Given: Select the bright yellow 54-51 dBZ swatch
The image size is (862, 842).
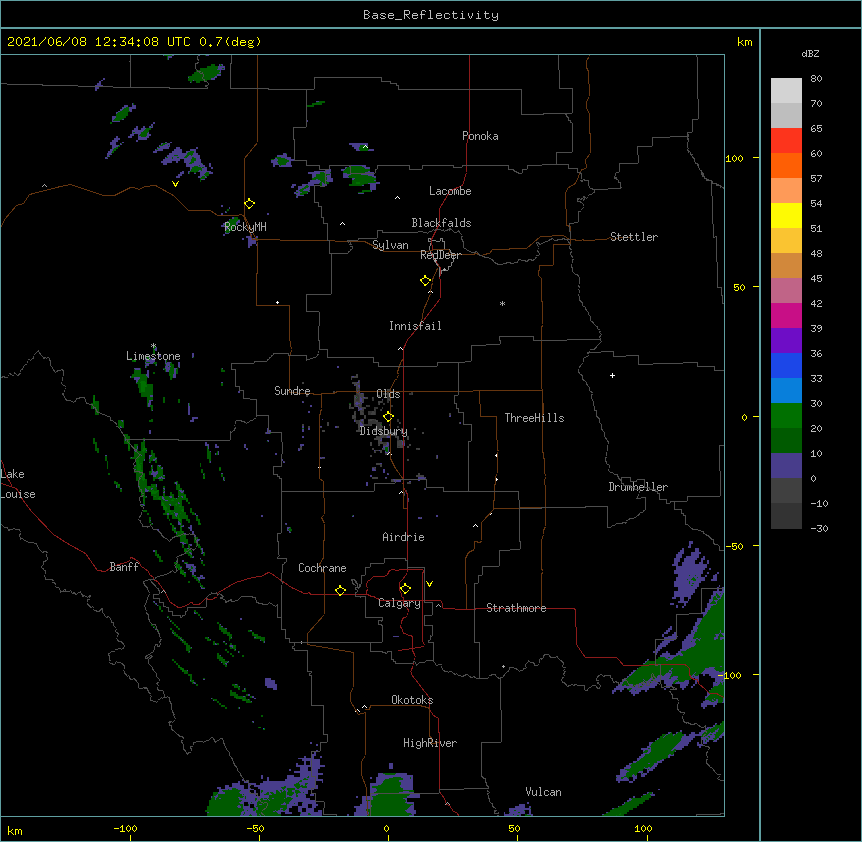Looking at the screenshot, I should point(786,215).
